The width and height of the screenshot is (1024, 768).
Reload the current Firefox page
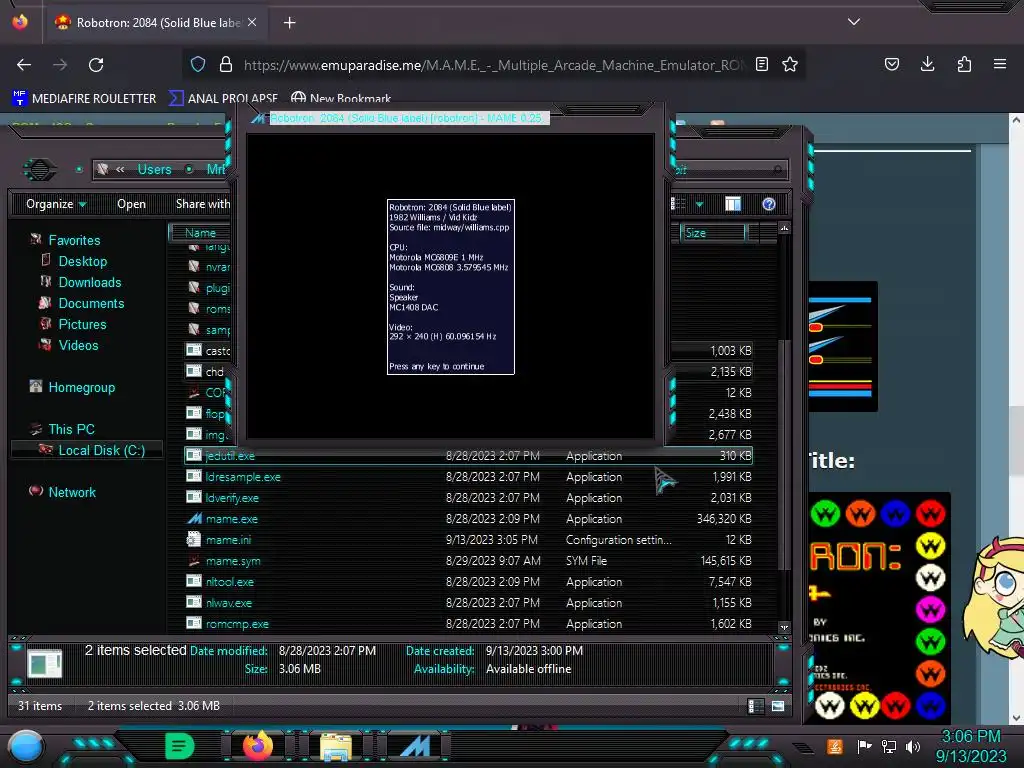tap(96, 65)
